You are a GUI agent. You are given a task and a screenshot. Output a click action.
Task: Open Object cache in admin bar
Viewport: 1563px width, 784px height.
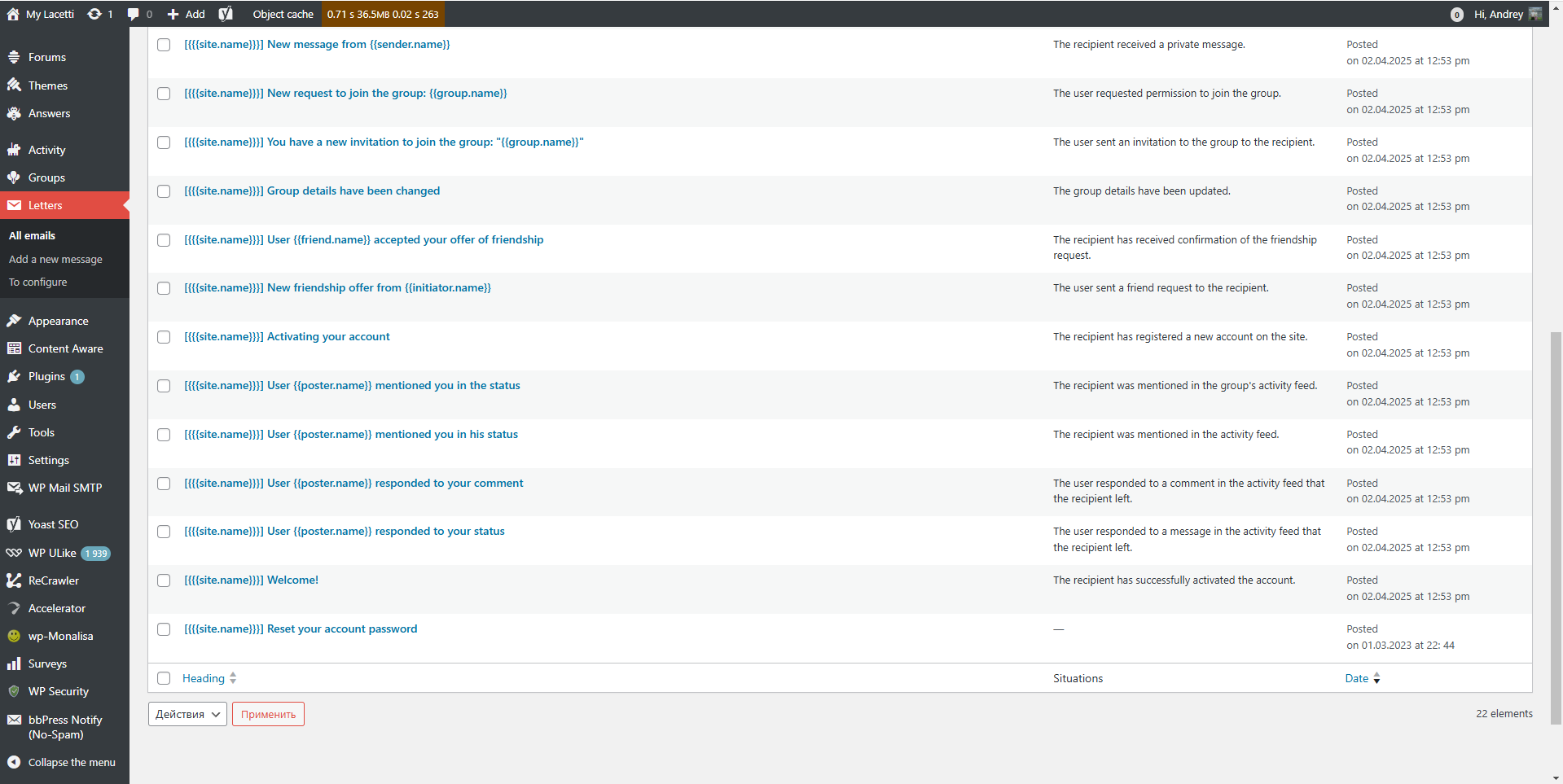pos(283,14)
